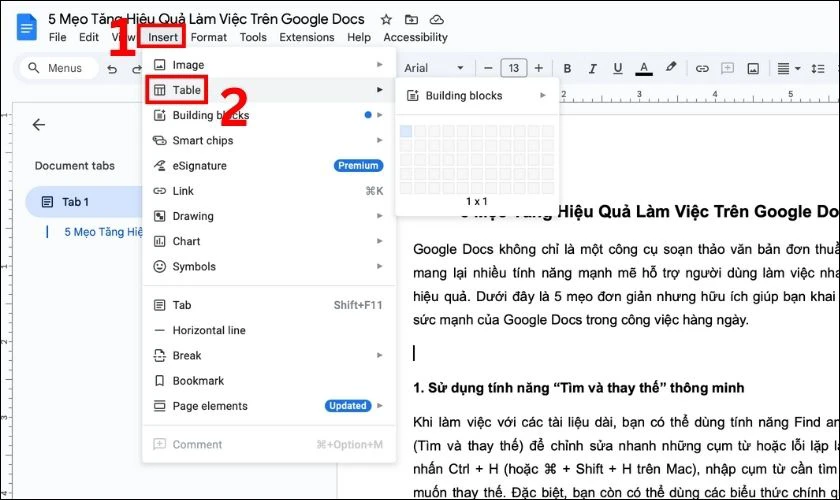
Task: Toggle underline formatting
Action: click(x=617, y=69)
